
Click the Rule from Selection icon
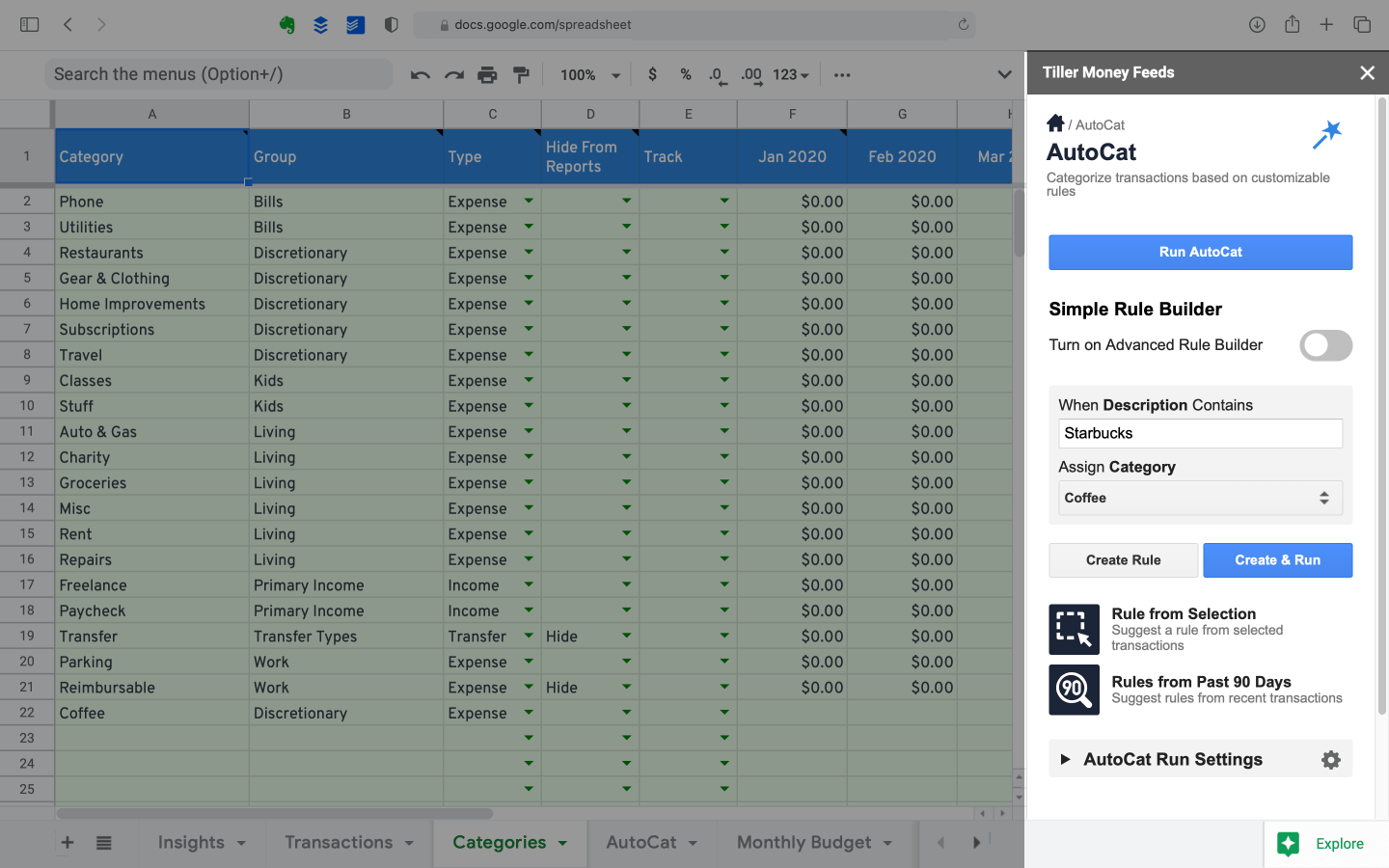coord(1074,629)
